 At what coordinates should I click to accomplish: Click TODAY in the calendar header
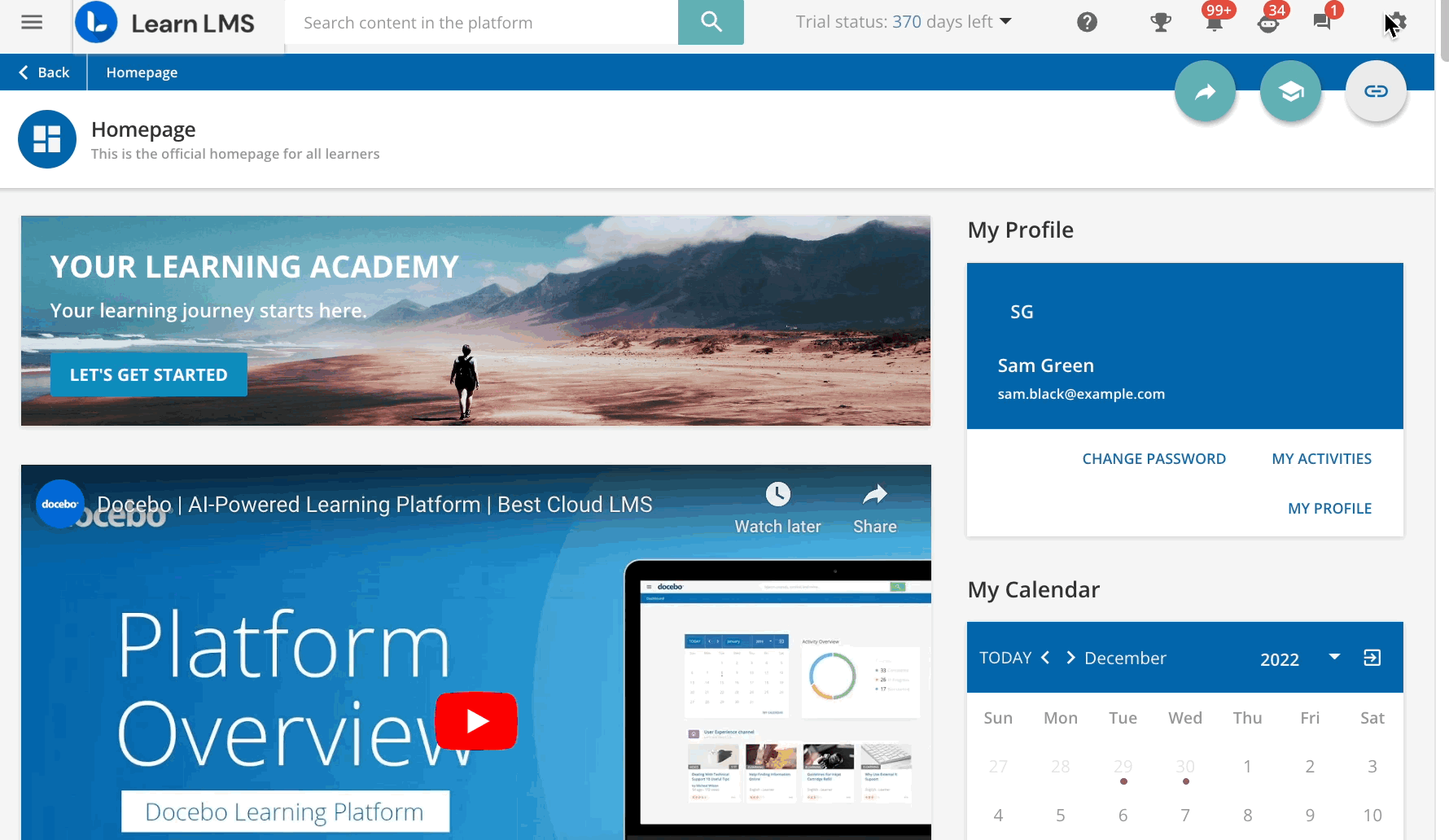point(1005,658)
